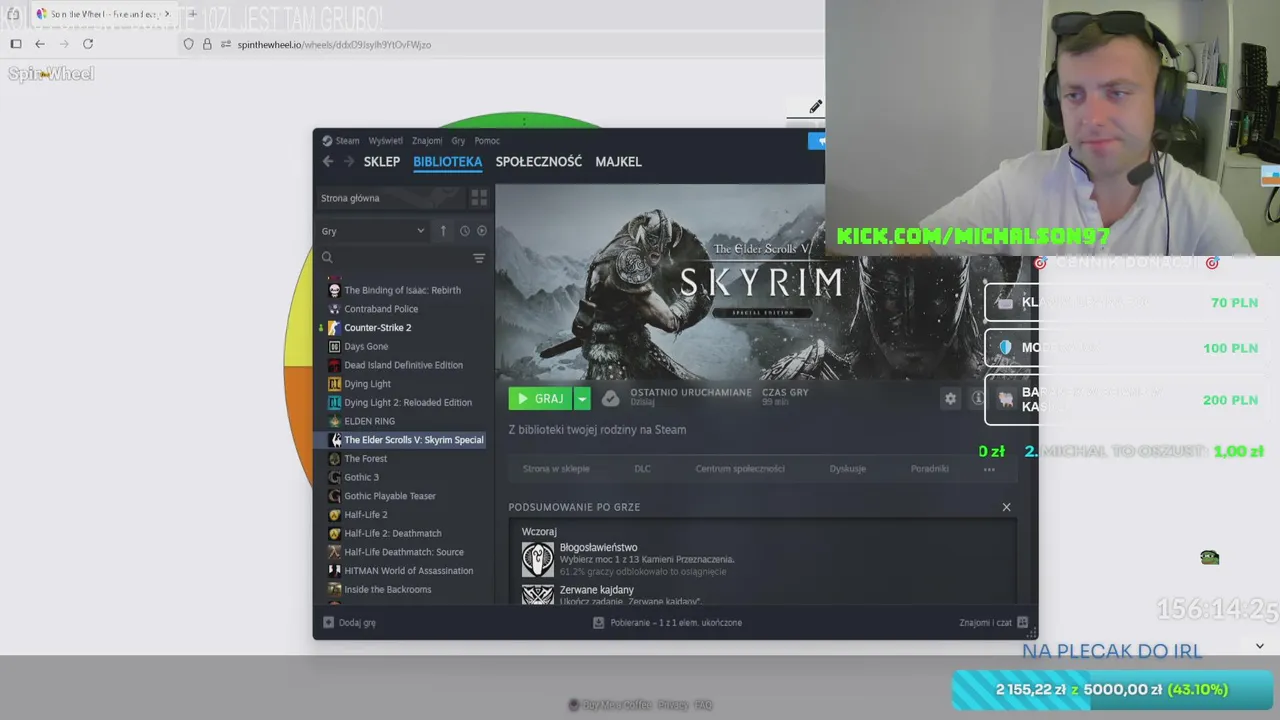The image size is (1280, 720).
Task: Go back in the browser
Action: pos(40,44)
